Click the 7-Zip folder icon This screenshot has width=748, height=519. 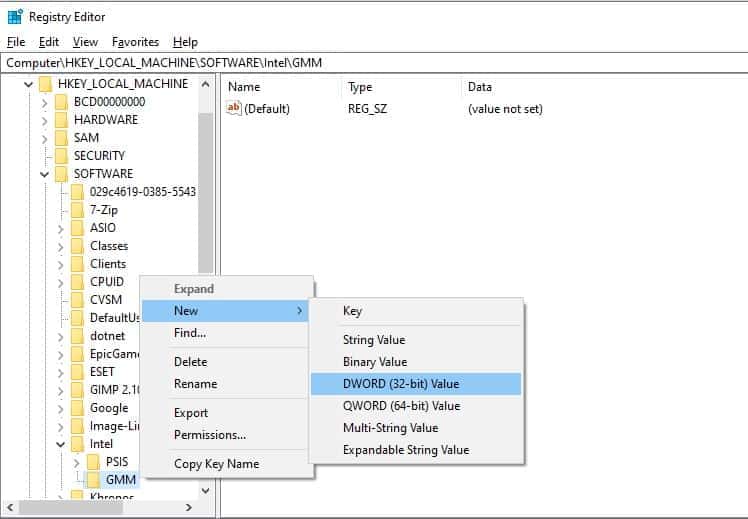[77, 210]
